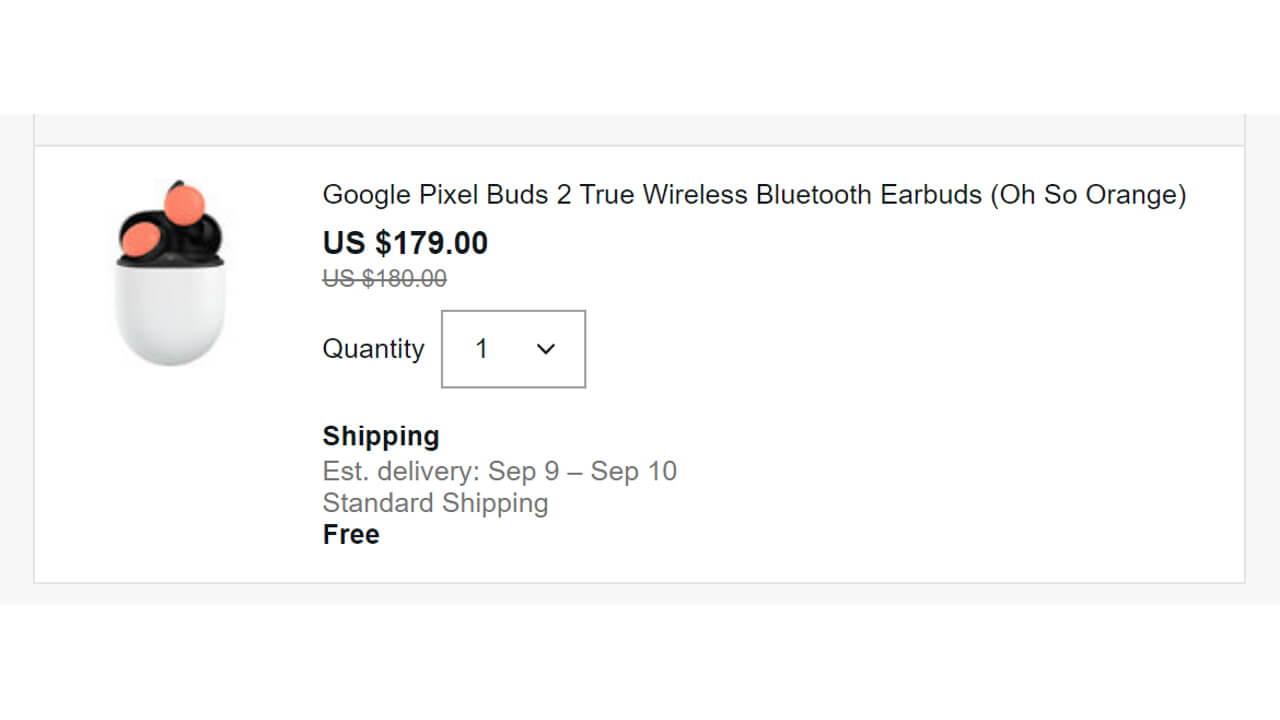Click the lower orange earbud in the image
The width and height of the screenshot is (1280, 720).
[x=138, y=241]
